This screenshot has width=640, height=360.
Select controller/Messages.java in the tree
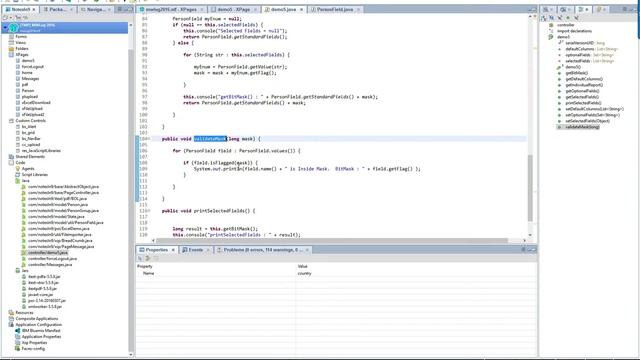50,264
